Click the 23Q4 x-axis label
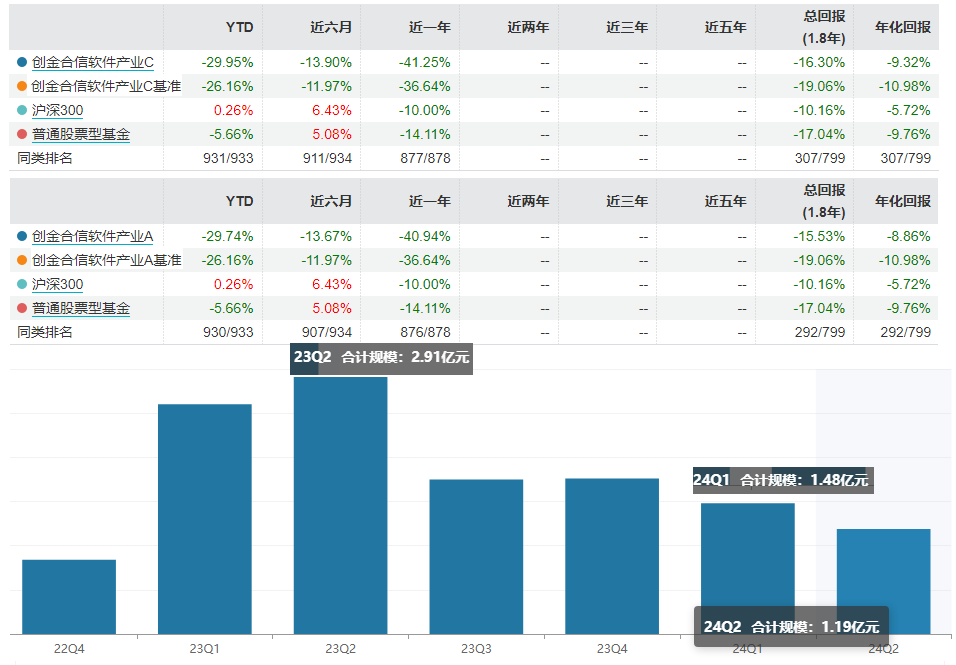 click(612, 649)
